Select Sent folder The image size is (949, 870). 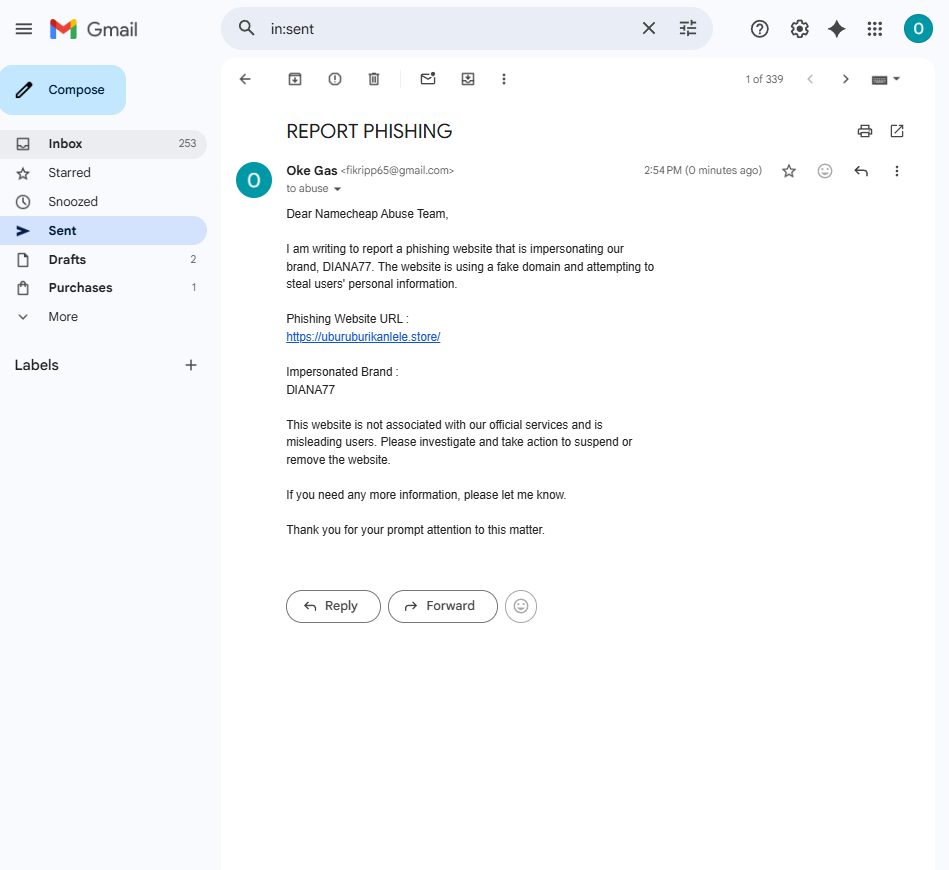103,231
